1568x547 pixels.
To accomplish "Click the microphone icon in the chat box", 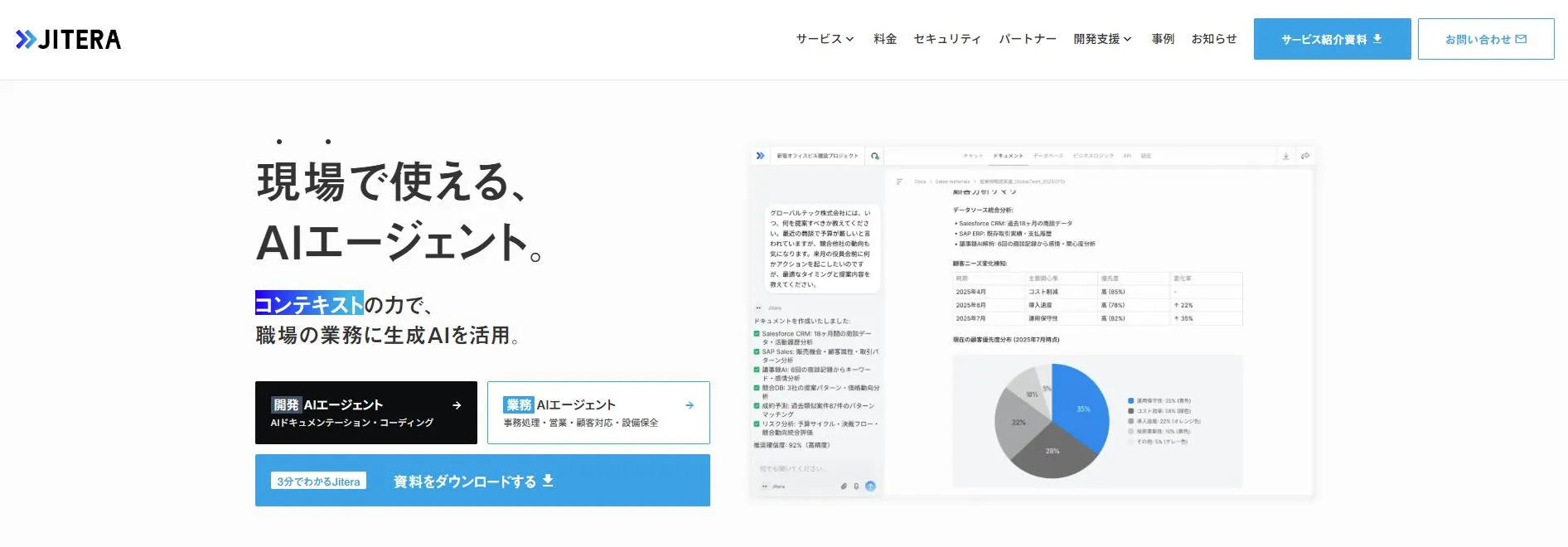I will click(856, 486).
